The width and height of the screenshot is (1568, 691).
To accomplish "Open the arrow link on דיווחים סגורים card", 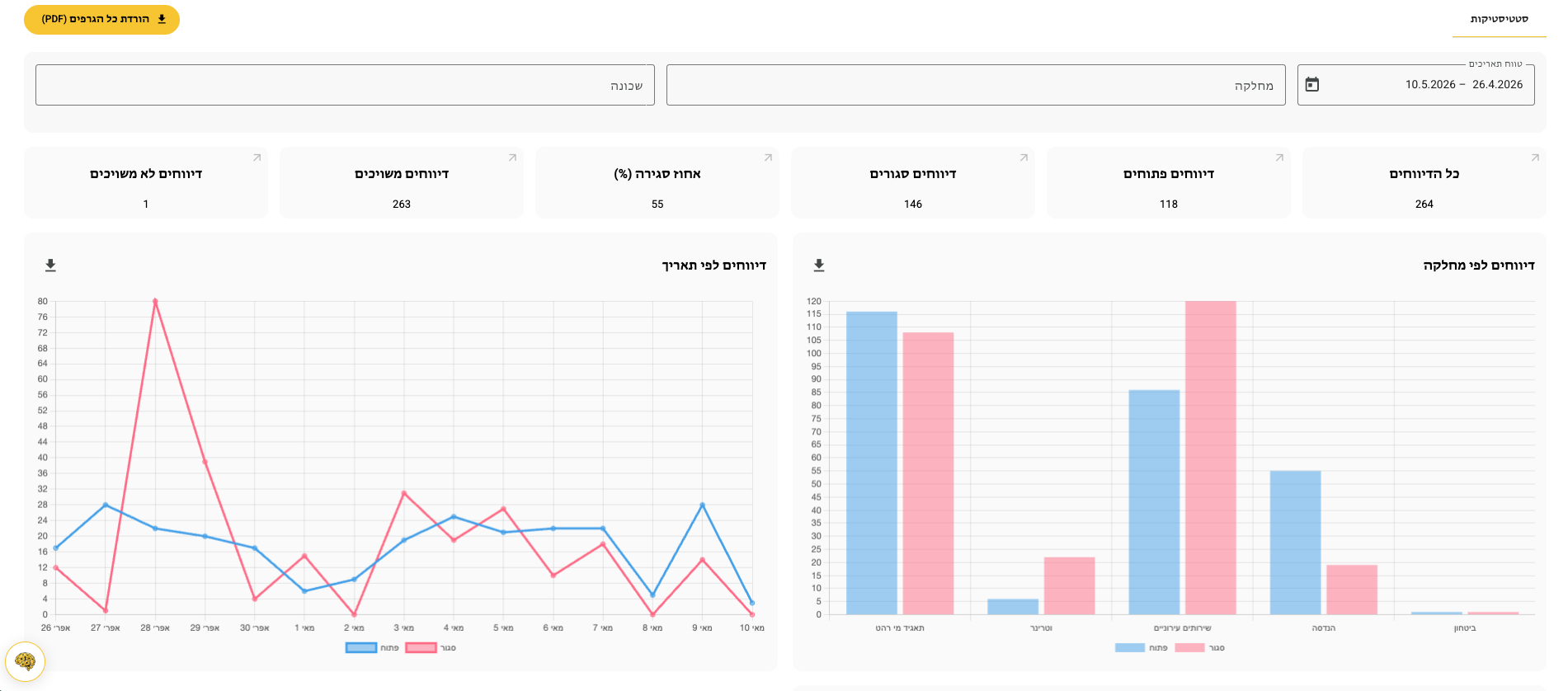I will tap(1024, 157).
